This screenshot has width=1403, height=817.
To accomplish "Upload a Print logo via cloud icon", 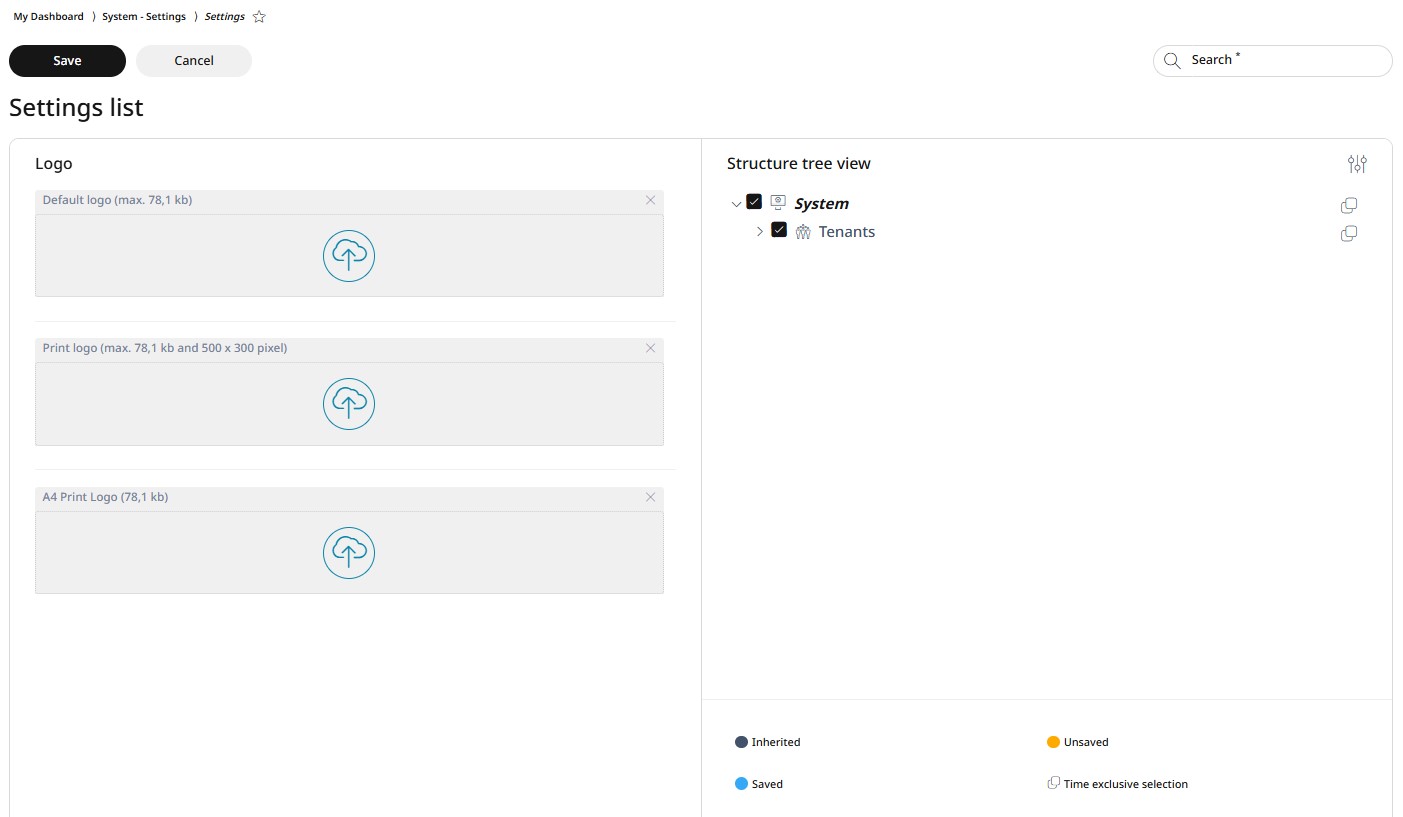I will pyautogui.click(x=349, y=404).
